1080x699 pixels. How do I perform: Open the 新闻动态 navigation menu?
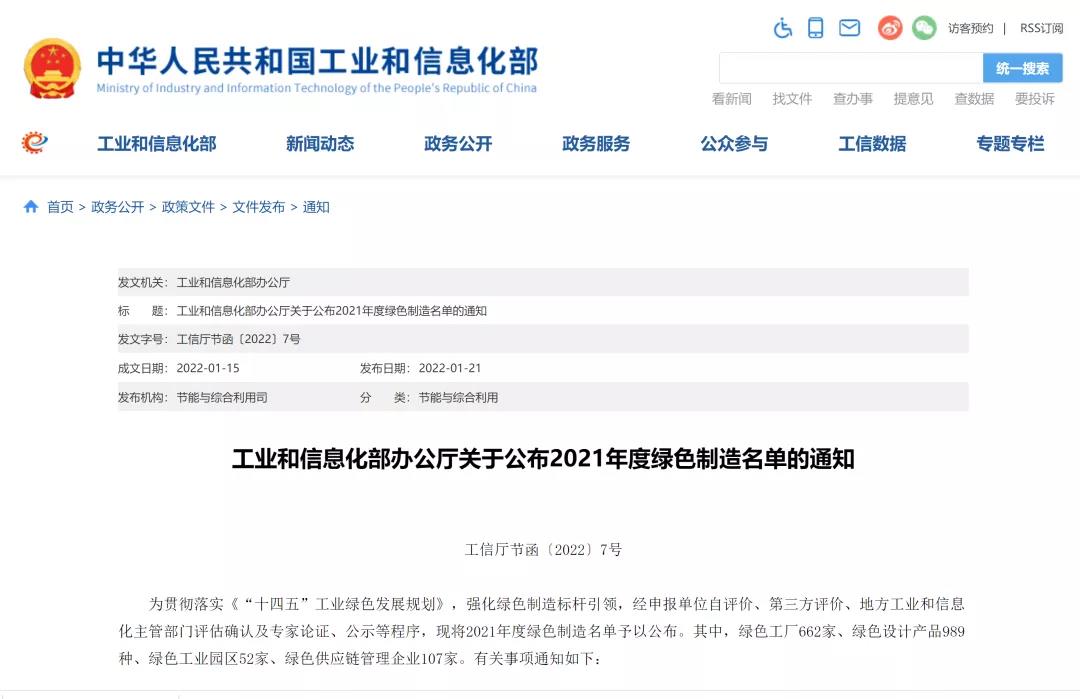[x=320, y=144]
